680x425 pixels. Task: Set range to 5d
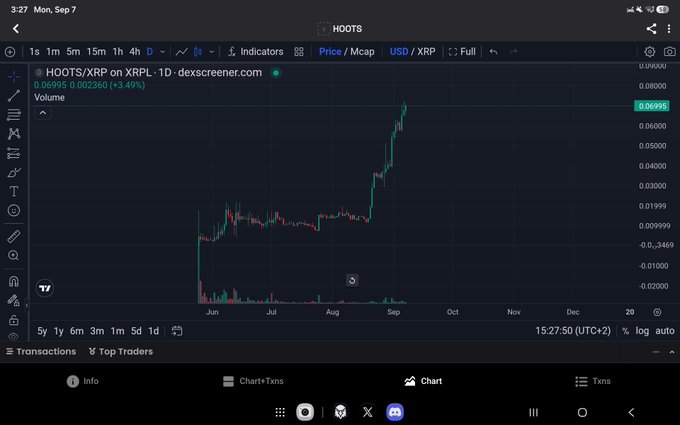(x=136, y=331)
